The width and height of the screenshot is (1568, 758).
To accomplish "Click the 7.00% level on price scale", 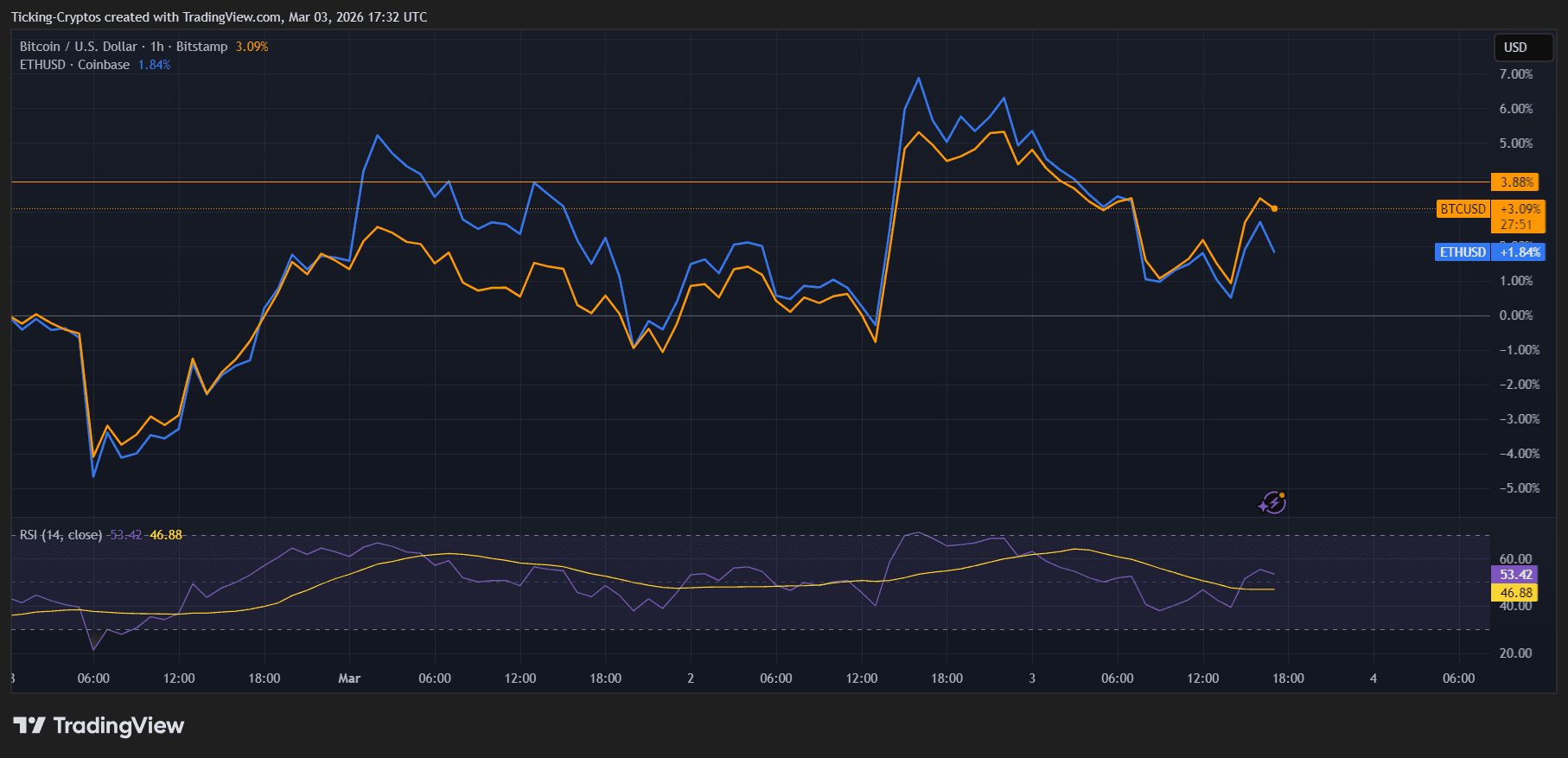I will click(1516, 74).
